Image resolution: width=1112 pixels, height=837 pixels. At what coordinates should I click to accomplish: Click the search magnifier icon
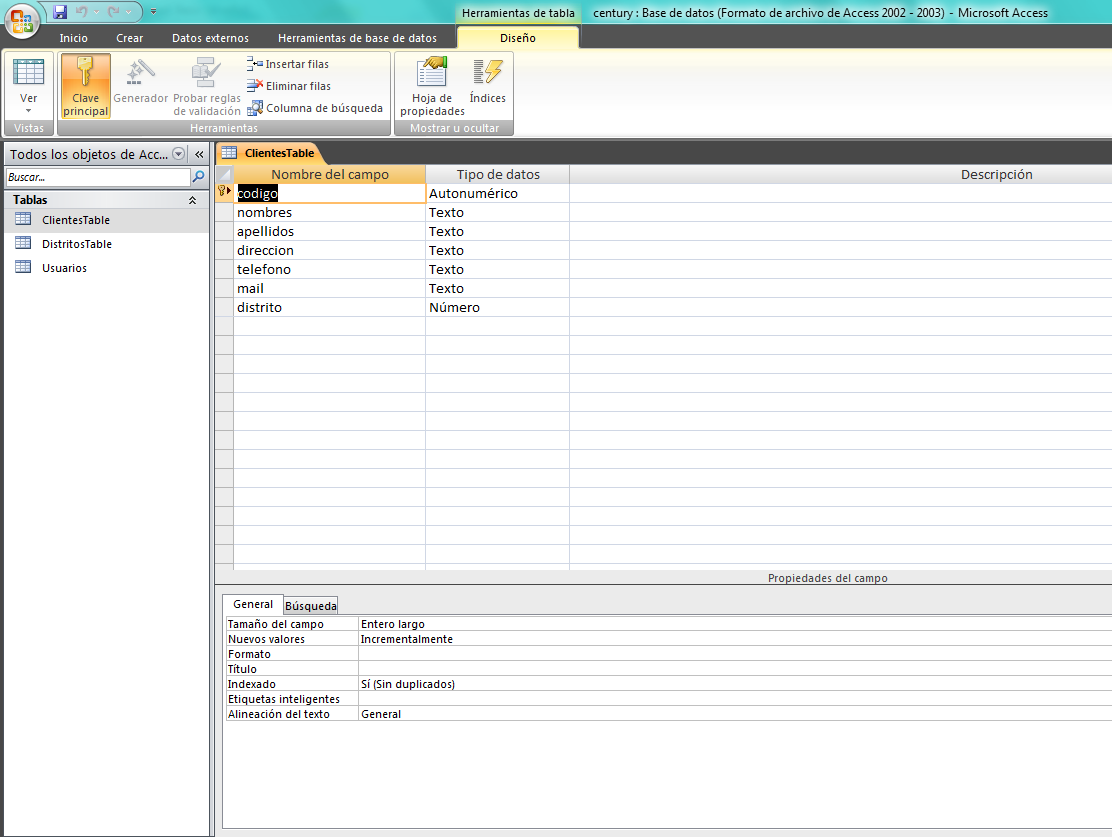click(199, 177)
